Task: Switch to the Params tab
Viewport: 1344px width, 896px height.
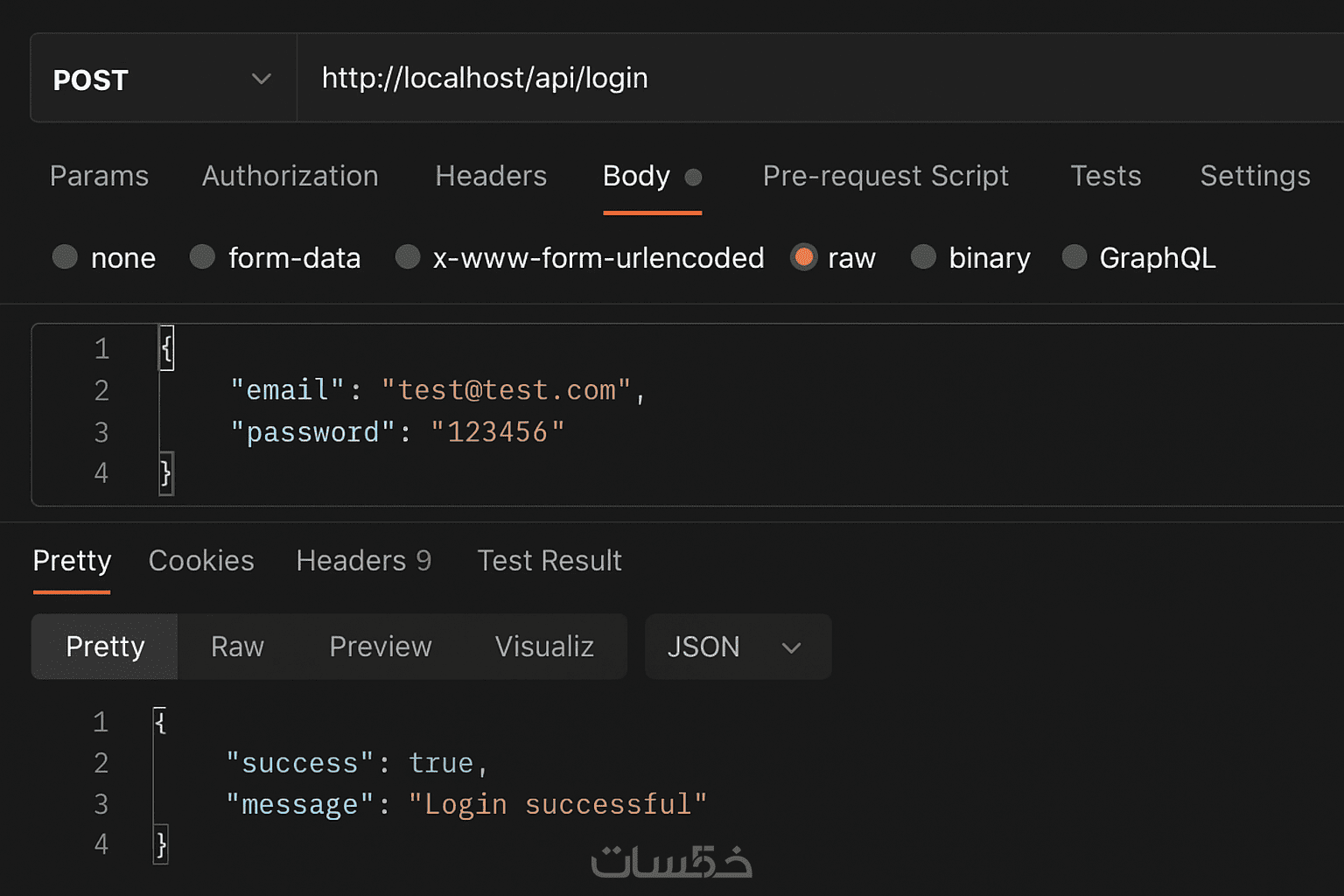Action: [x=99, y=176]
